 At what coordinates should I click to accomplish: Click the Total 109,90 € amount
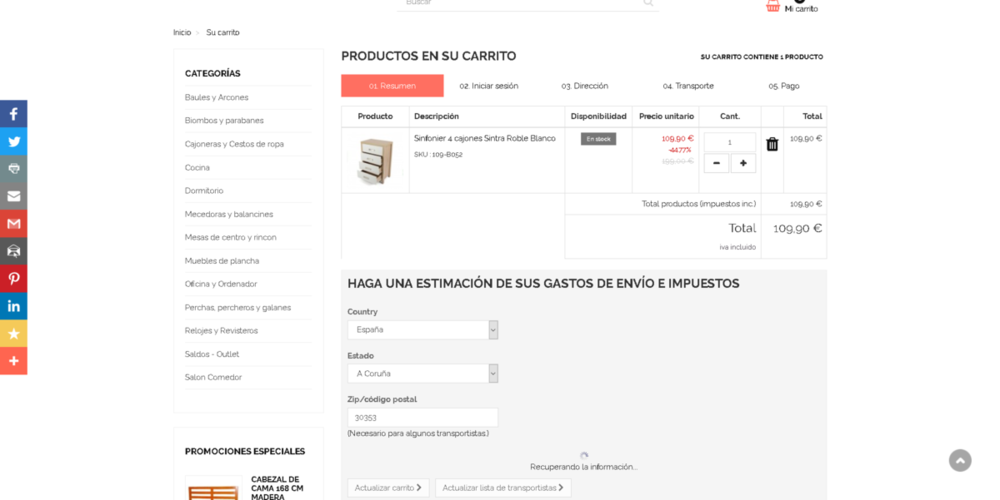[x=798, y=228]
